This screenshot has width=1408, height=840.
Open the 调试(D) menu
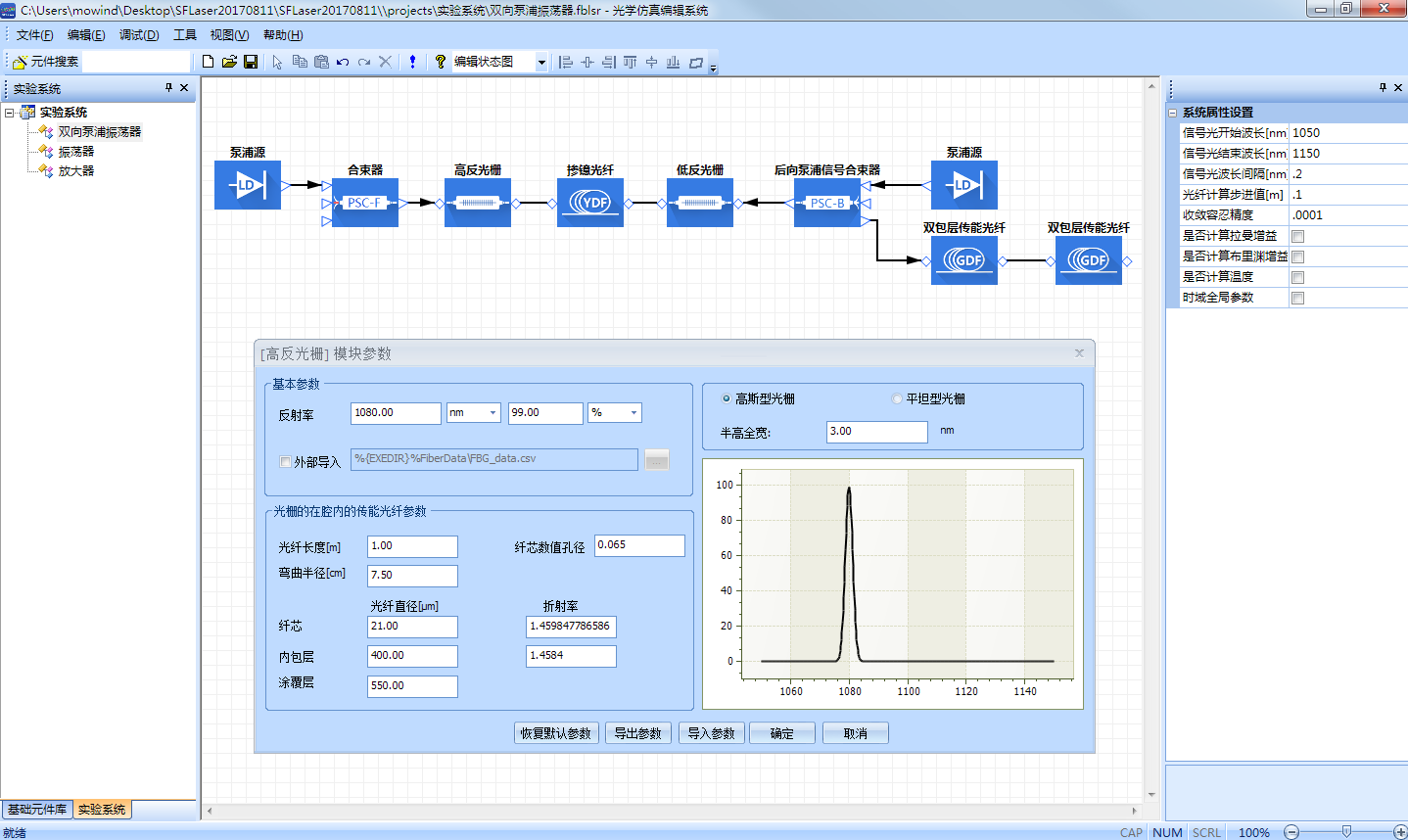(138, 35)
